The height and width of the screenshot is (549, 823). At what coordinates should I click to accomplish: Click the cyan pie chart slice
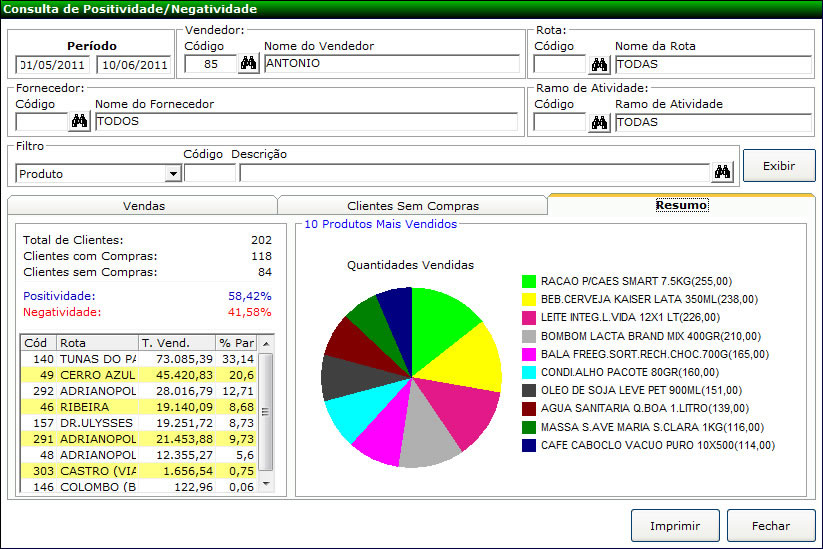(x=362, y=407)
